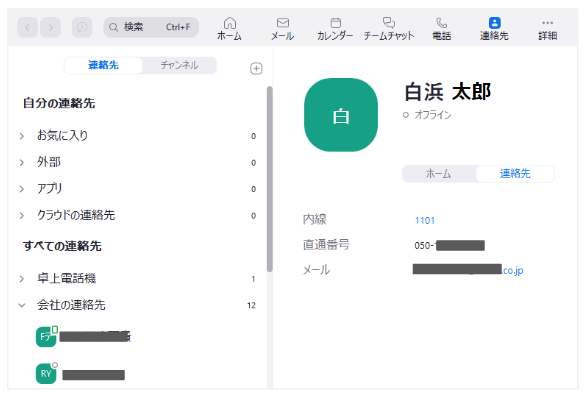Click the 直通番号 field label
The height and width of the screenshot is (397, 585).
[x=326, y=245]
